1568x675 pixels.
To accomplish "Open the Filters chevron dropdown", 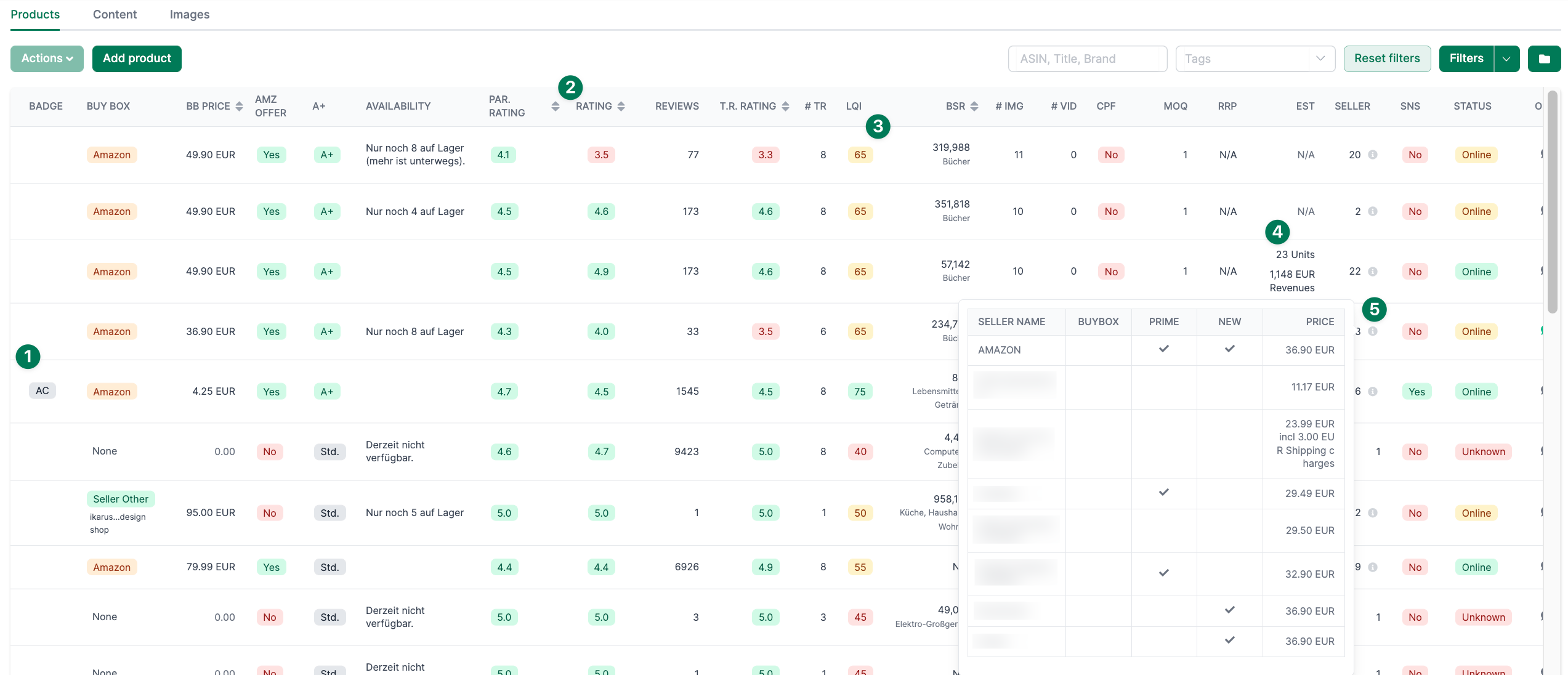I will pos(1506,59).
